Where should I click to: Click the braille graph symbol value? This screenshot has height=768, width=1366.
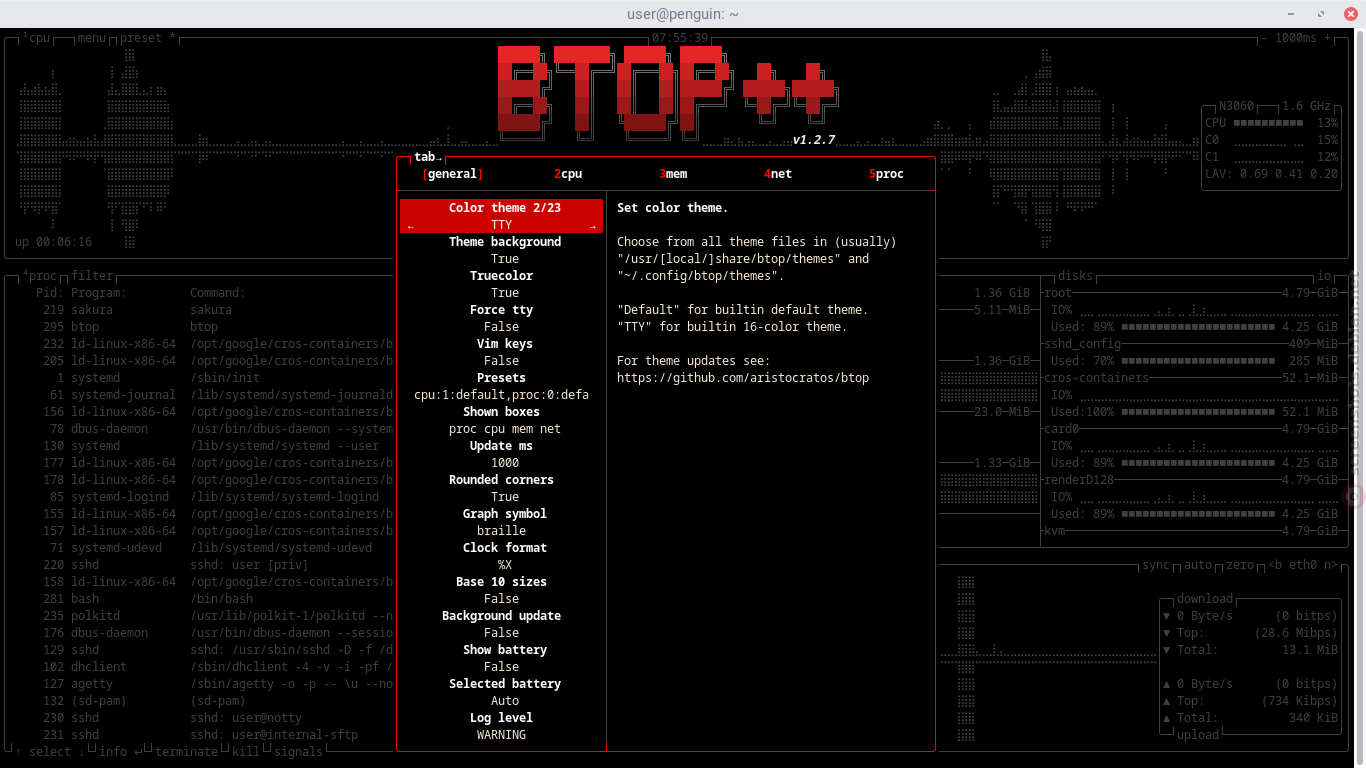[x=502, y=531]
